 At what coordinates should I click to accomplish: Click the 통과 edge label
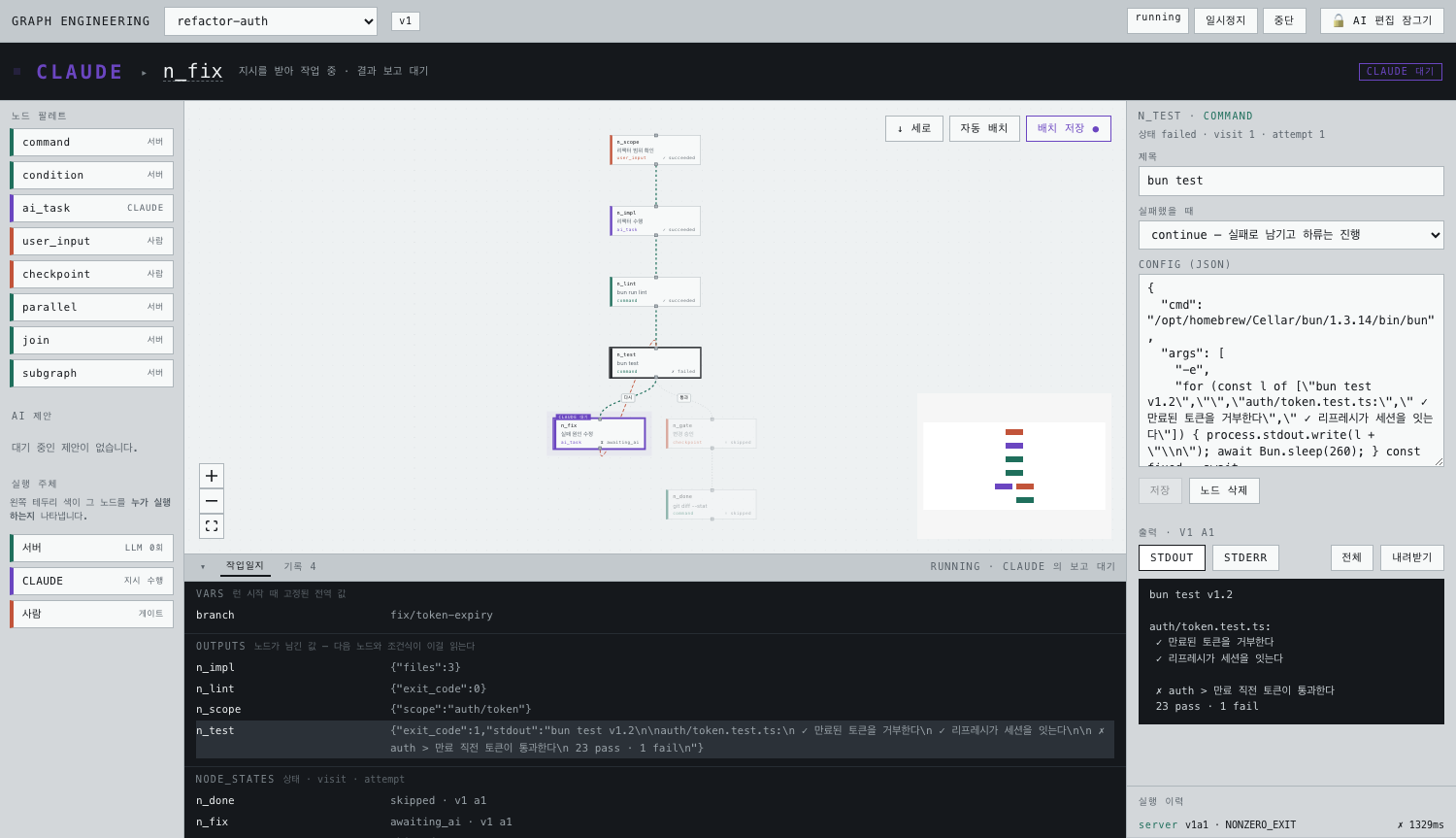coord(684,397)
